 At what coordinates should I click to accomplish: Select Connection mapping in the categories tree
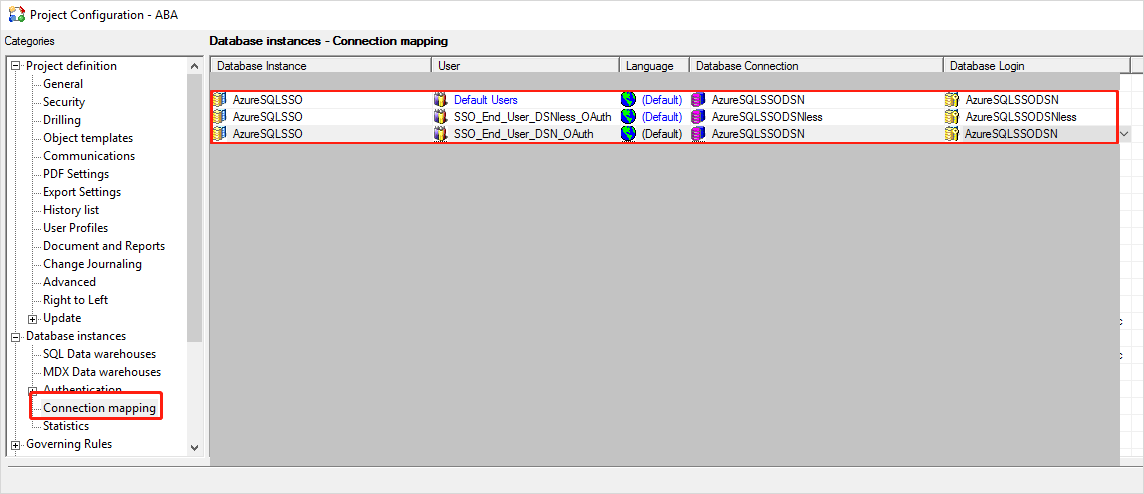99,408
